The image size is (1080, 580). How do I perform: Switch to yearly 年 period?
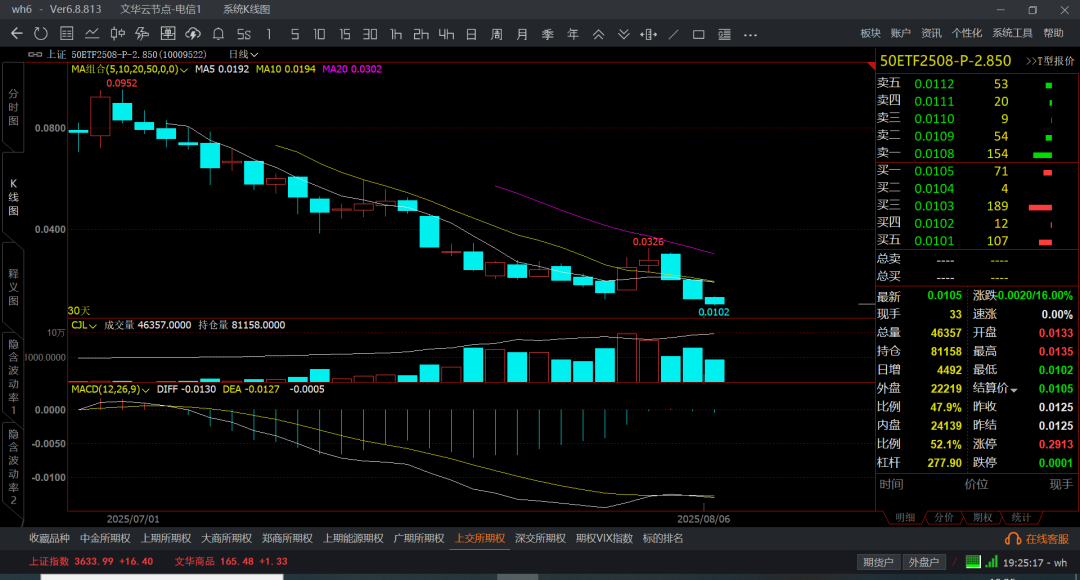[x=572, y=34]
